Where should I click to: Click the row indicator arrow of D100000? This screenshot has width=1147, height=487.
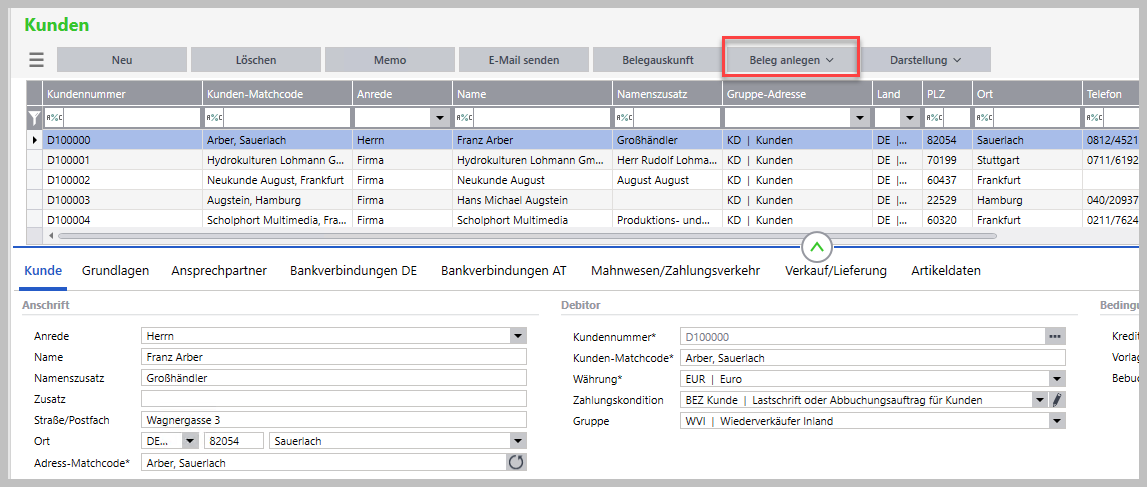tap(34, 140)
